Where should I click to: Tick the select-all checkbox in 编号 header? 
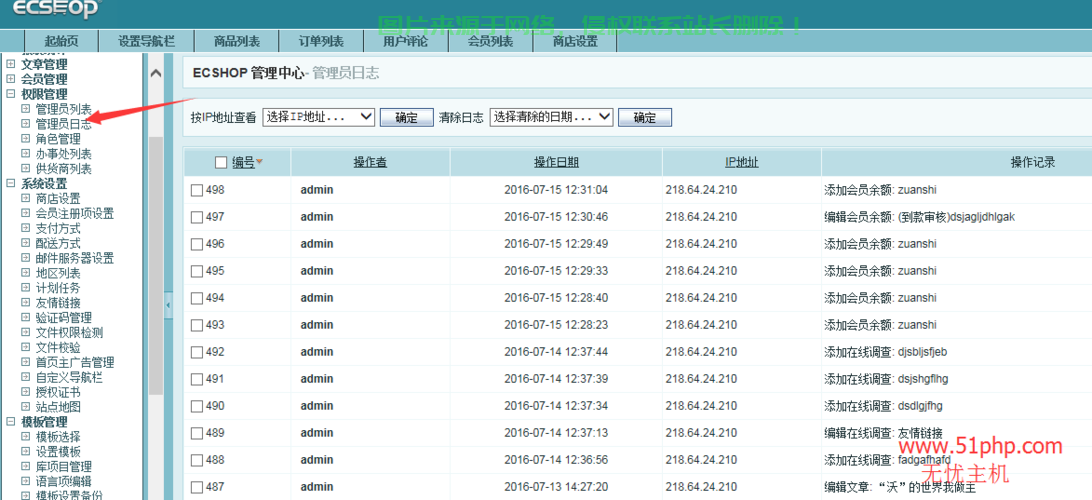[221, 163]
